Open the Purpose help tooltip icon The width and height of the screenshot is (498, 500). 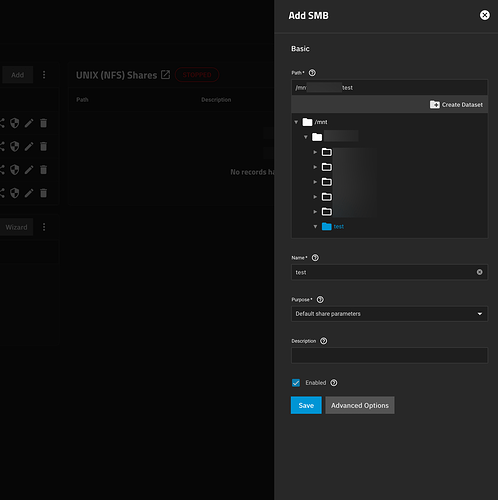point(320,300)
